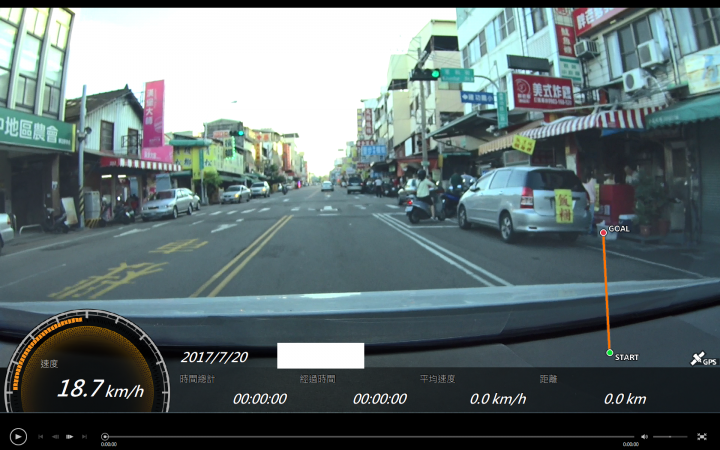Viewport: 720px width, 450px height.
Task: Click the 經過時間 value 00:00:00
Action: (x=380, y=399)
